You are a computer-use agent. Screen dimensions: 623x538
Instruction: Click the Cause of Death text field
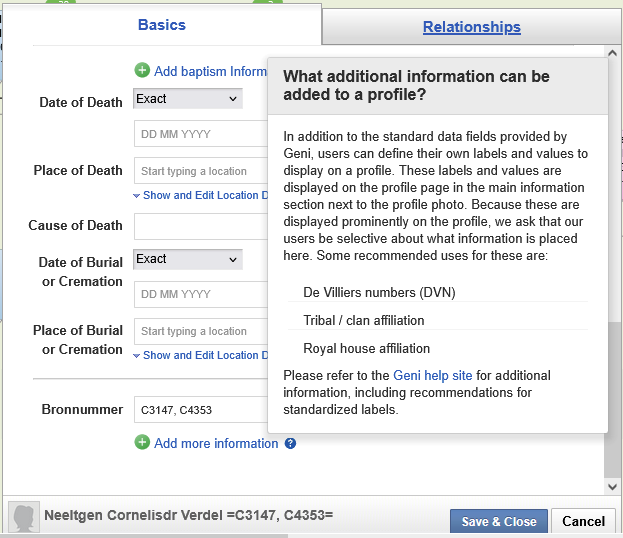pos(200,226)
